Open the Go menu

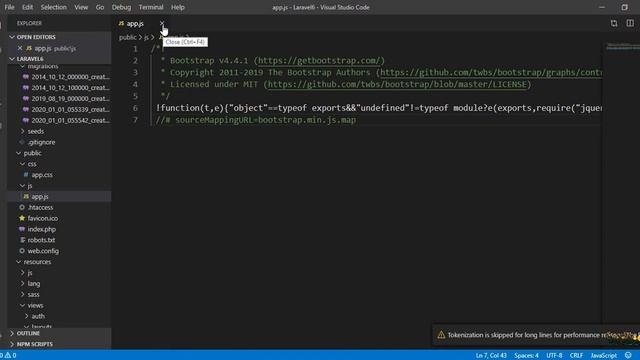[x=100, y=7]
